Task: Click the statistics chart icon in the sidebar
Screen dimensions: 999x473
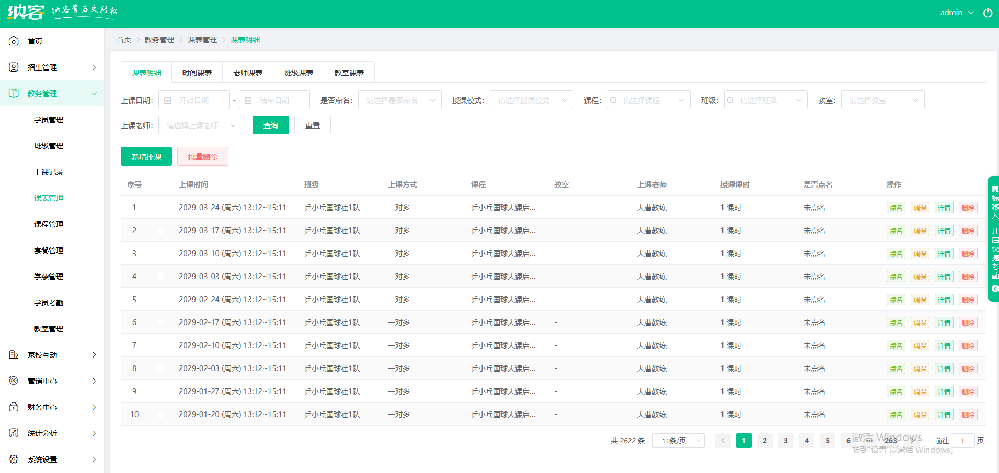Action: coord(13,433)
